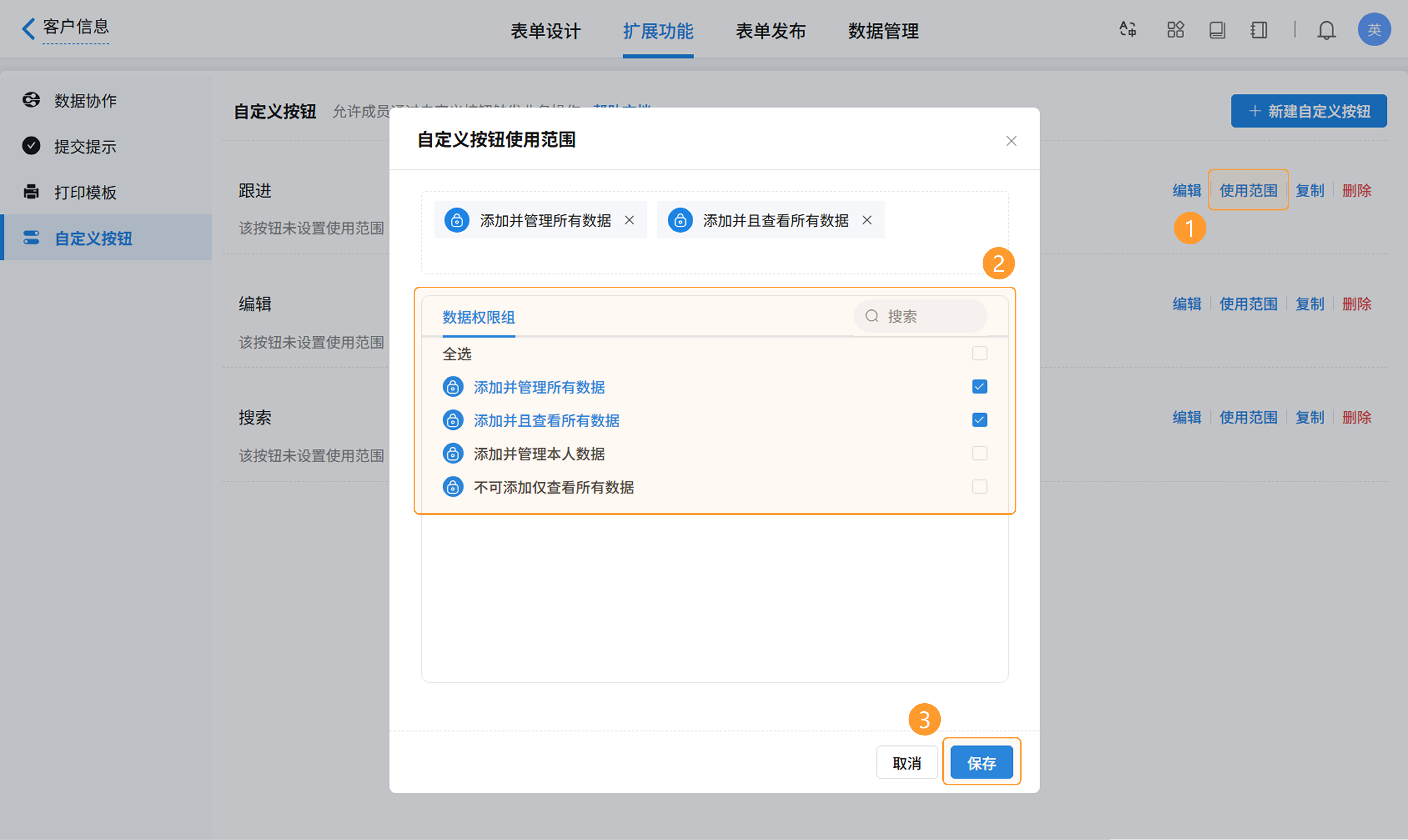The image size is (1408, 840).
Task: Uncheck 添加并管理所有数据 checkbox
Action: point(979,386)
